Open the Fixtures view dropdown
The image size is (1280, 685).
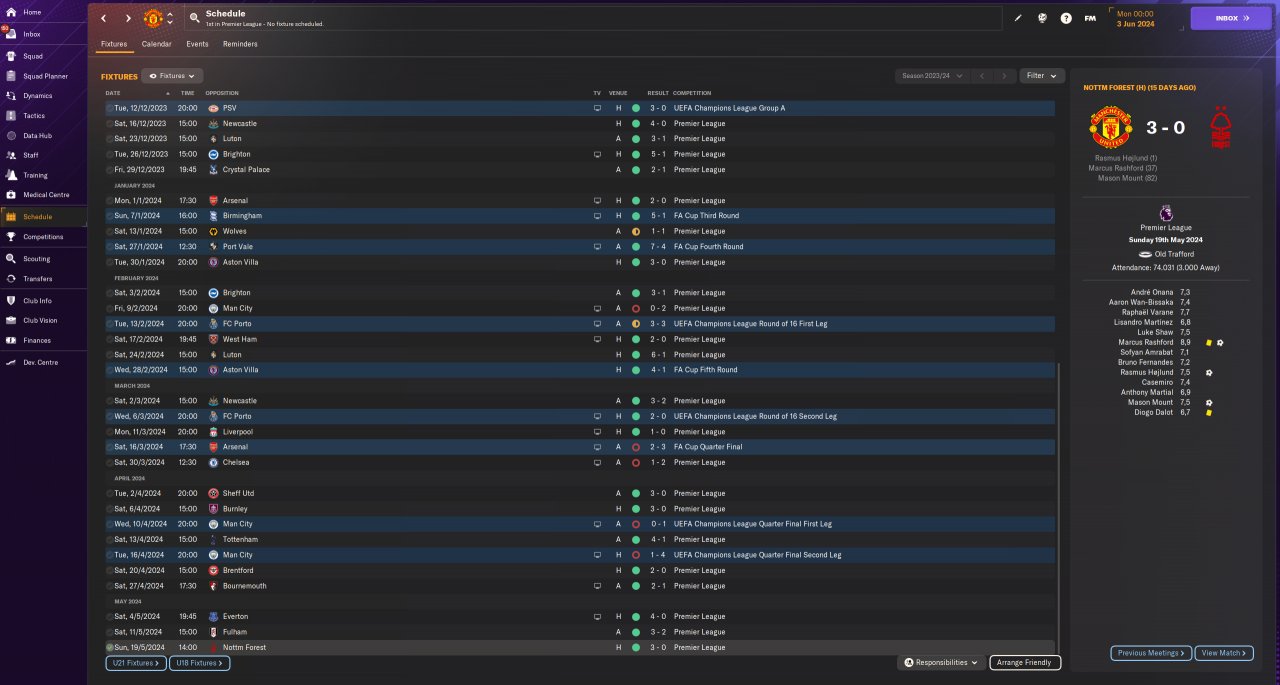pyautogui.click(x=172, y=76)
